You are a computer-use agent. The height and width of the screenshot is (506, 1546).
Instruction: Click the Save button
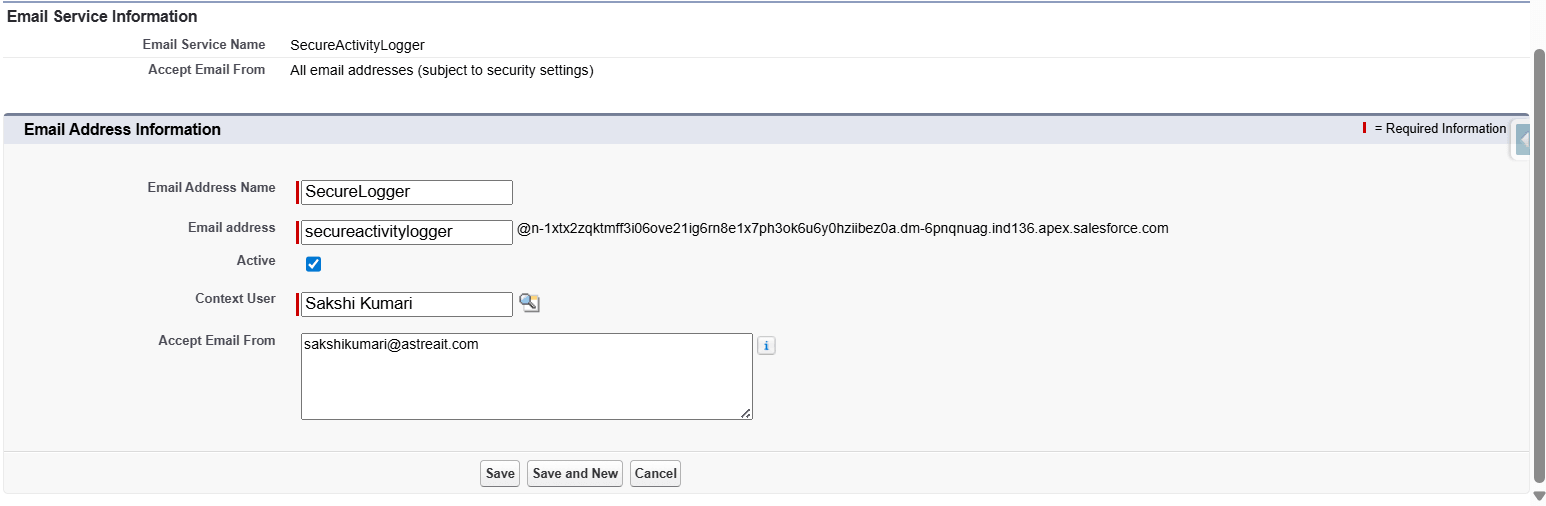click(x=500, y=474)
